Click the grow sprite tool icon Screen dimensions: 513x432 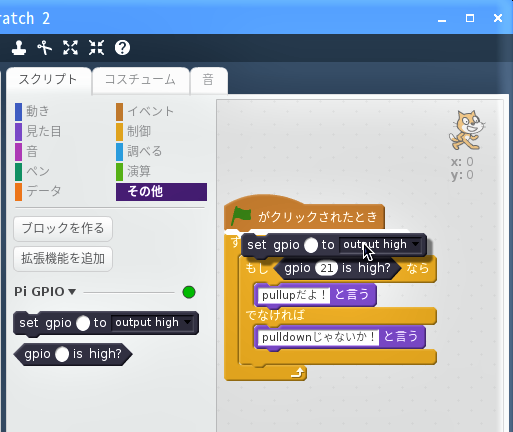pyautogui.click(x=70, y=48)
